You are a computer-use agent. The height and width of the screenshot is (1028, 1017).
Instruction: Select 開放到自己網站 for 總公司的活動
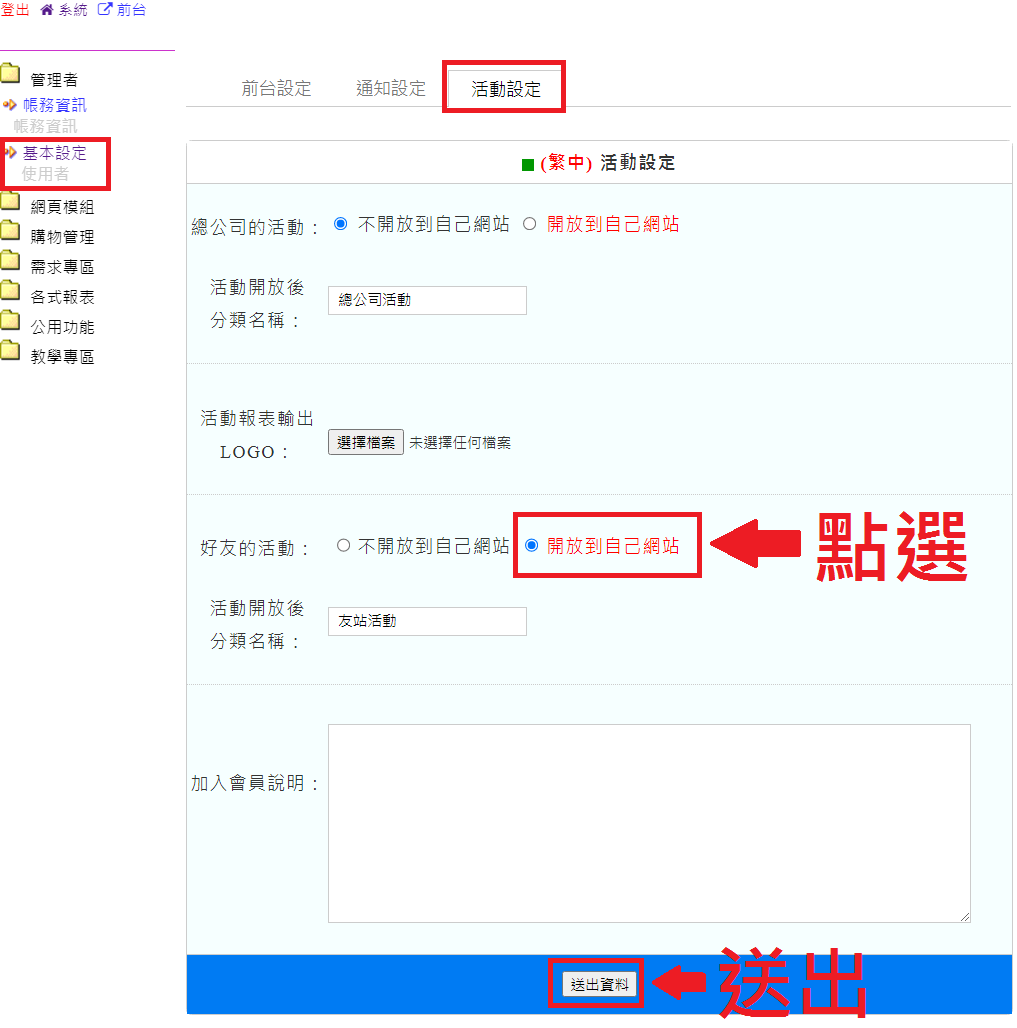pos(530,224)
